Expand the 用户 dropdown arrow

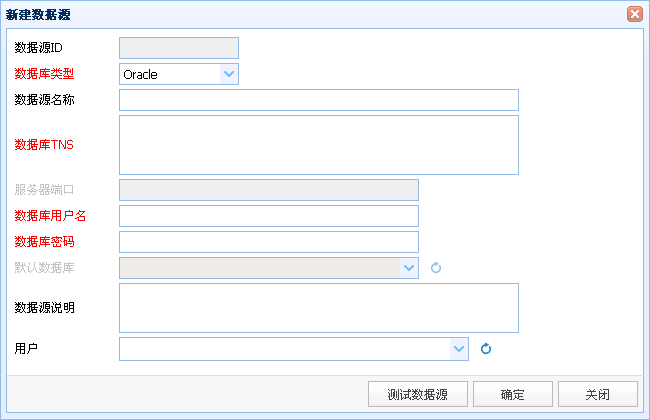point(459,349)
